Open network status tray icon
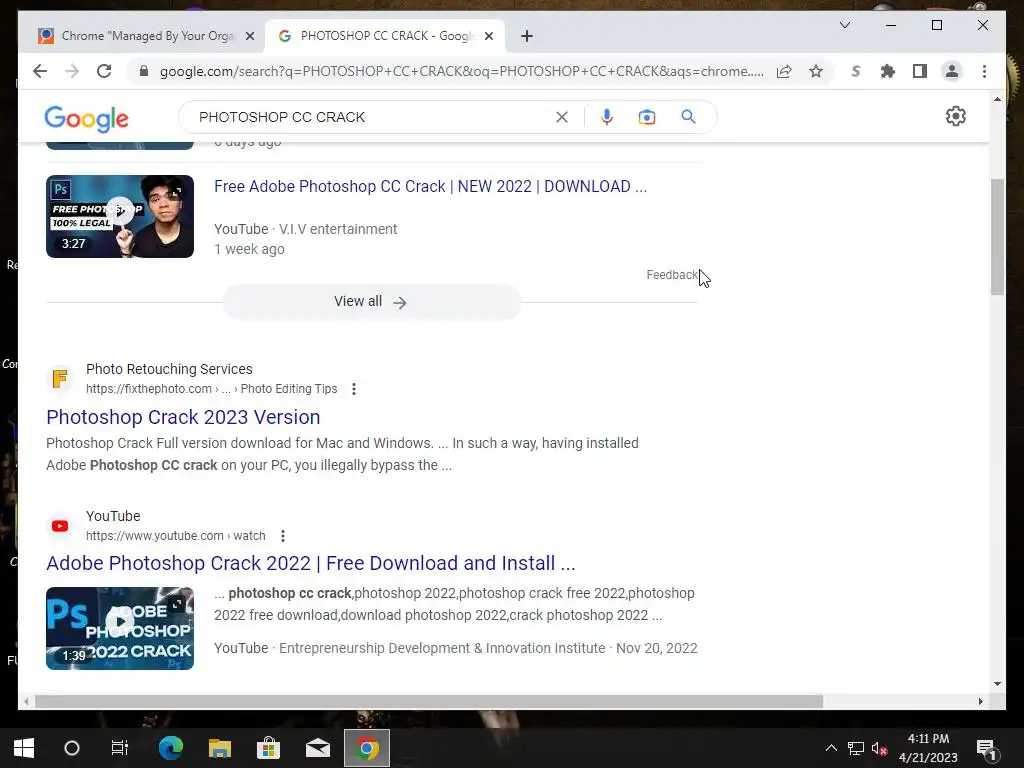Screen dimensions: 1024x768 point(856,748)
